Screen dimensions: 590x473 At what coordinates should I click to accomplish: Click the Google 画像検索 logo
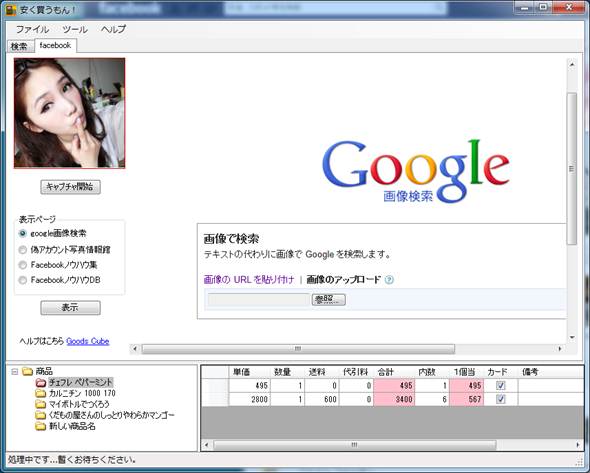[x=415, y=171]
